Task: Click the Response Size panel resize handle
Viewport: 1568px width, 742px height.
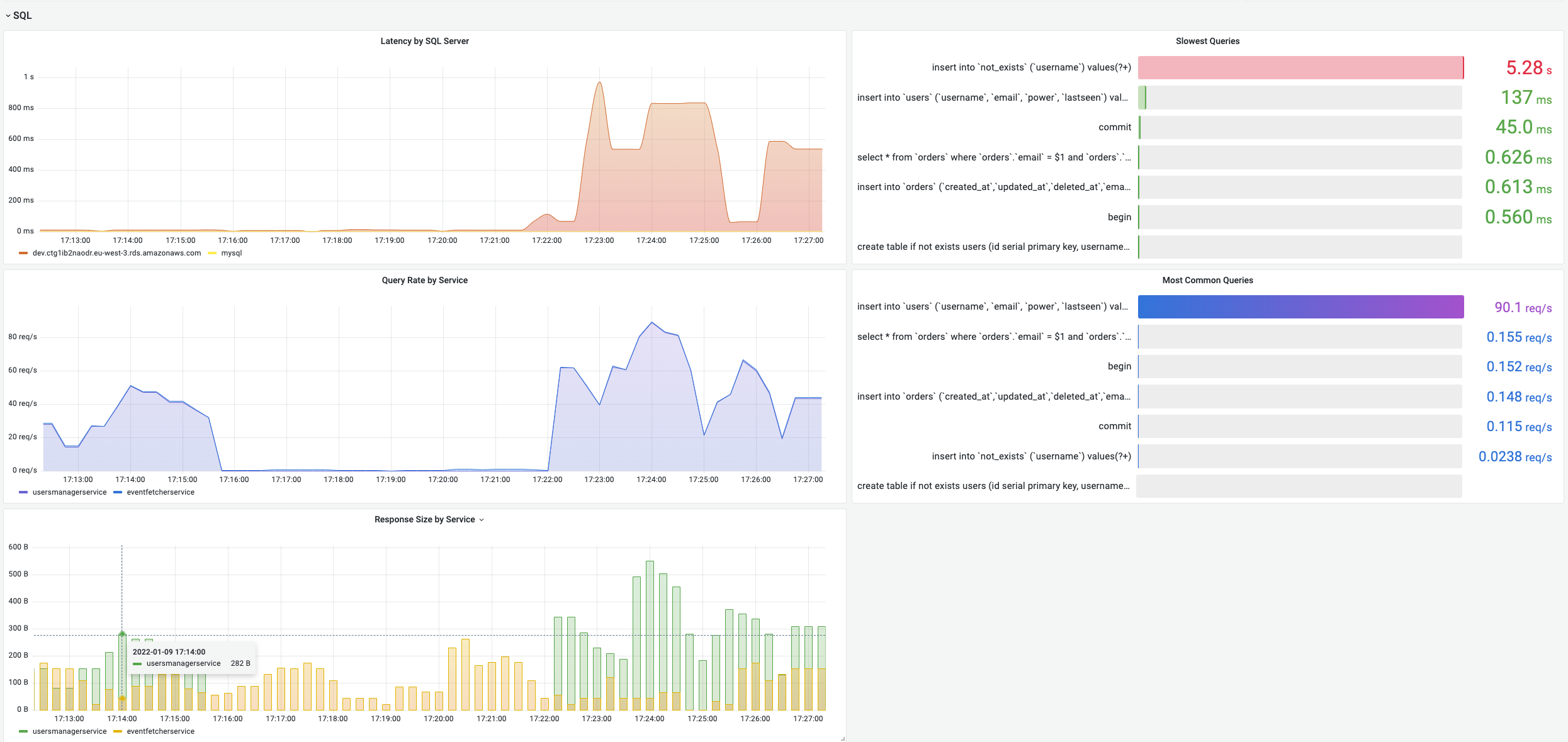Action: [842, 738]
